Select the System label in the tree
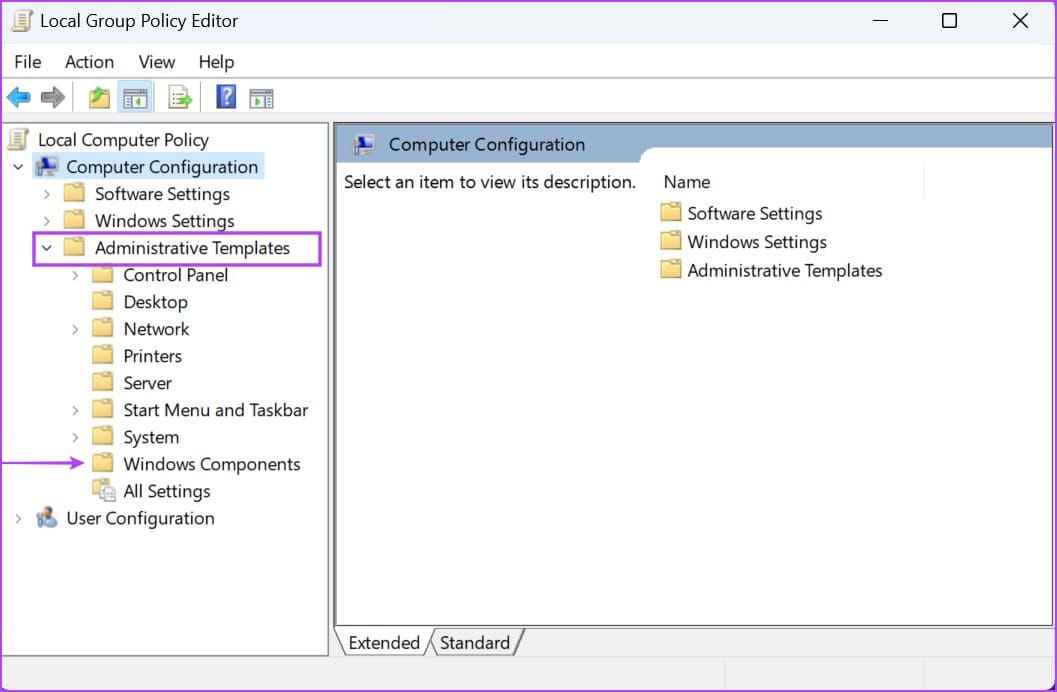Viewport: 1057px width, 692px height. pos(151,437)
